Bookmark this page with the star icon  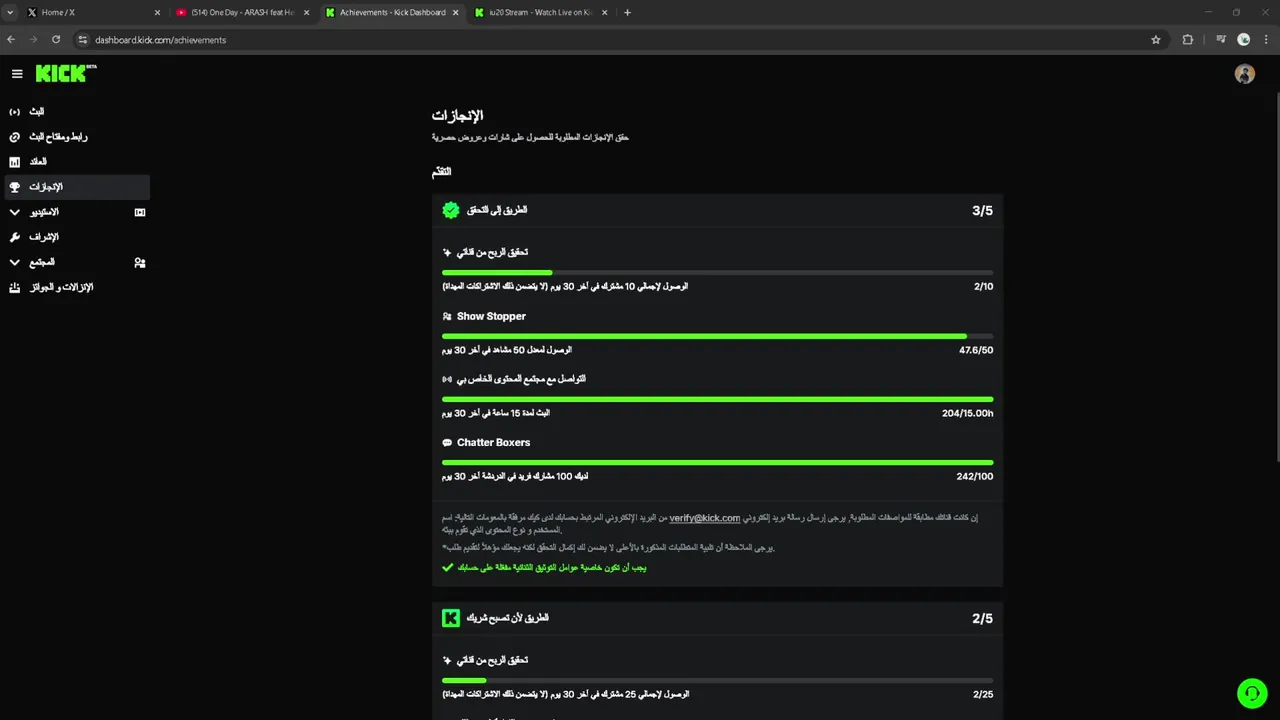coord(1156,40)
